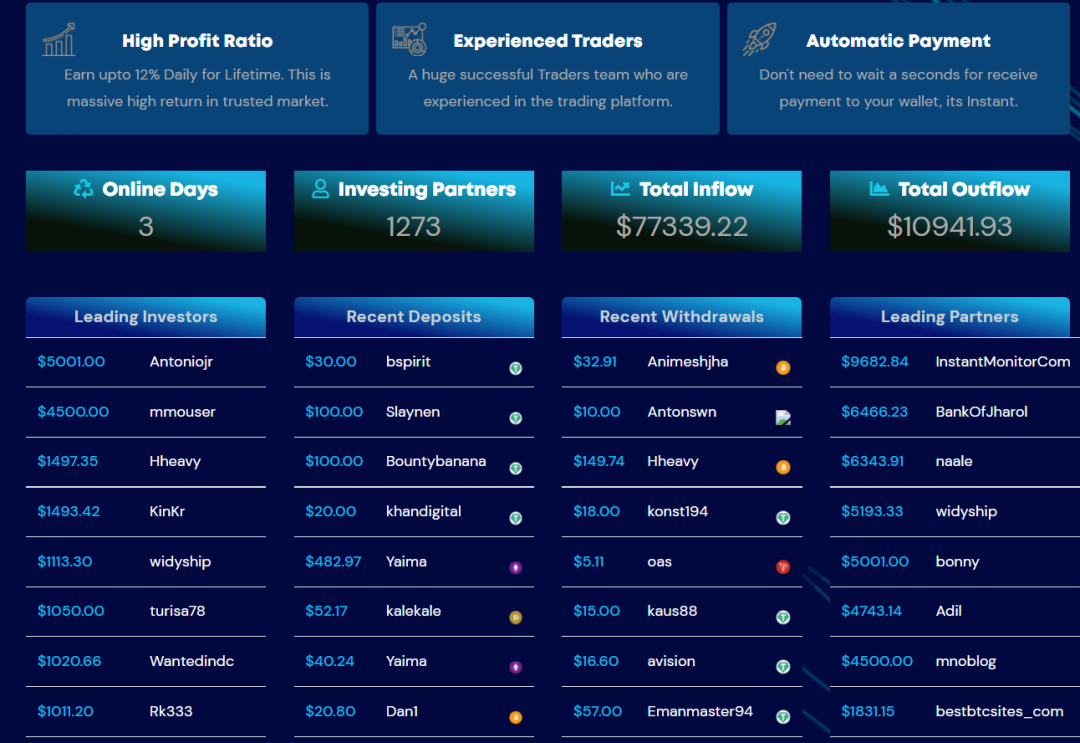
Task: Click the traders icon beside Experienced Traders
Action: click(409, 39)
